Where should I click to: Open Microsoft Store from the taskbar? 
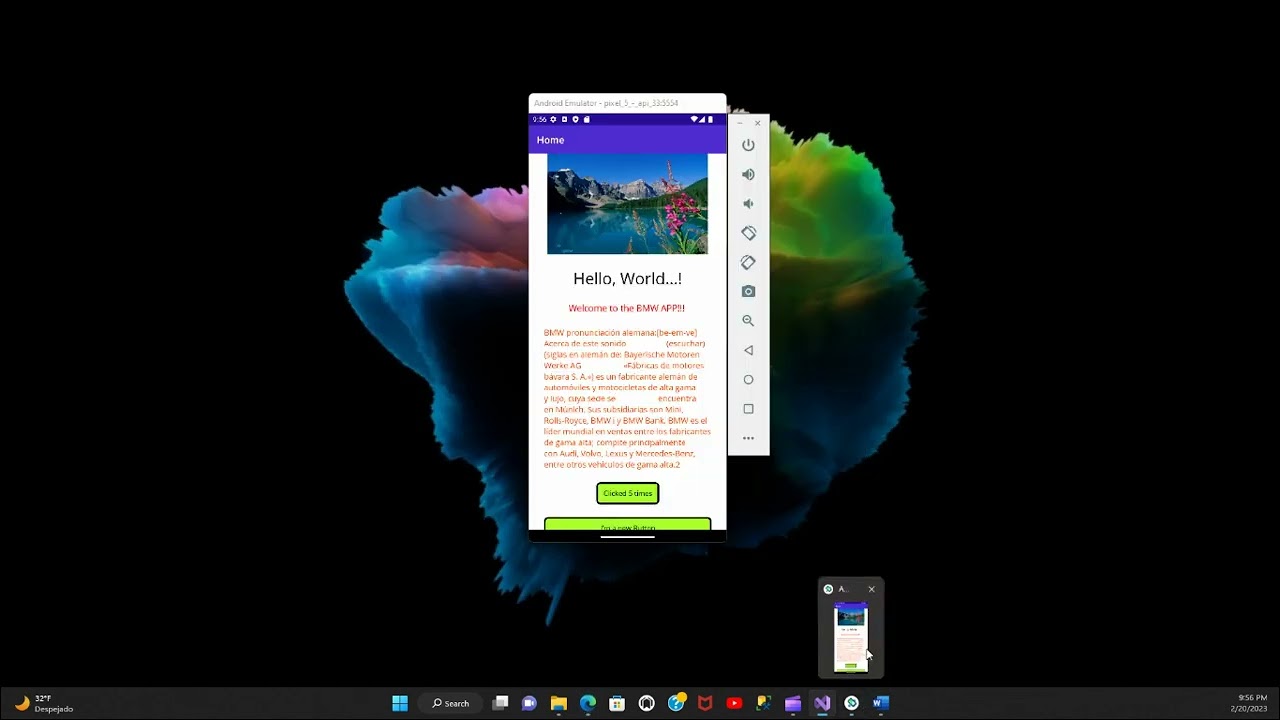[x=617, y=703]
